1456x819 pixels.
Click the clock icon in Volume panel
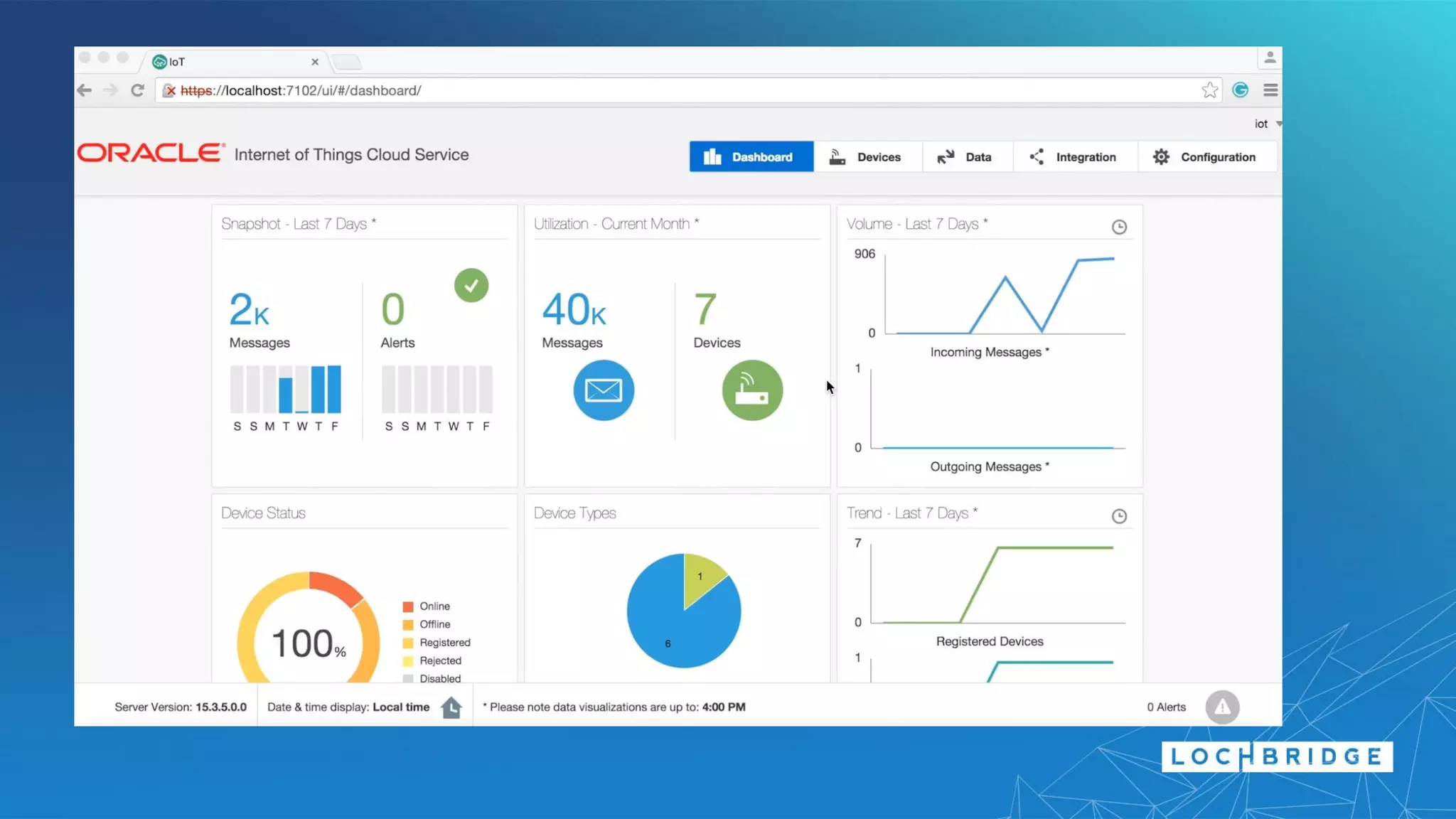[x=1119, y=227]
